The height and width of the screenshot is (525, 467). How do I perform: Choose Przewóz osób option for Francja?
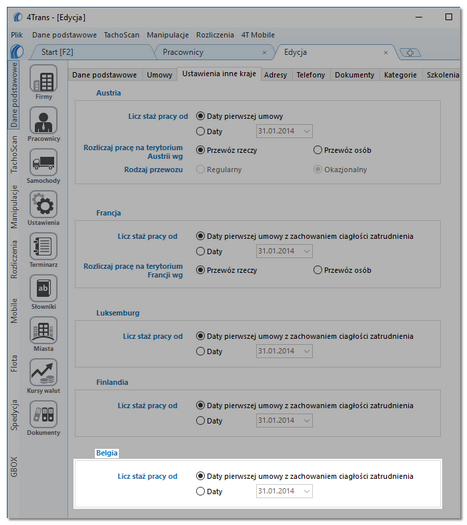click(x=317, y=270)
